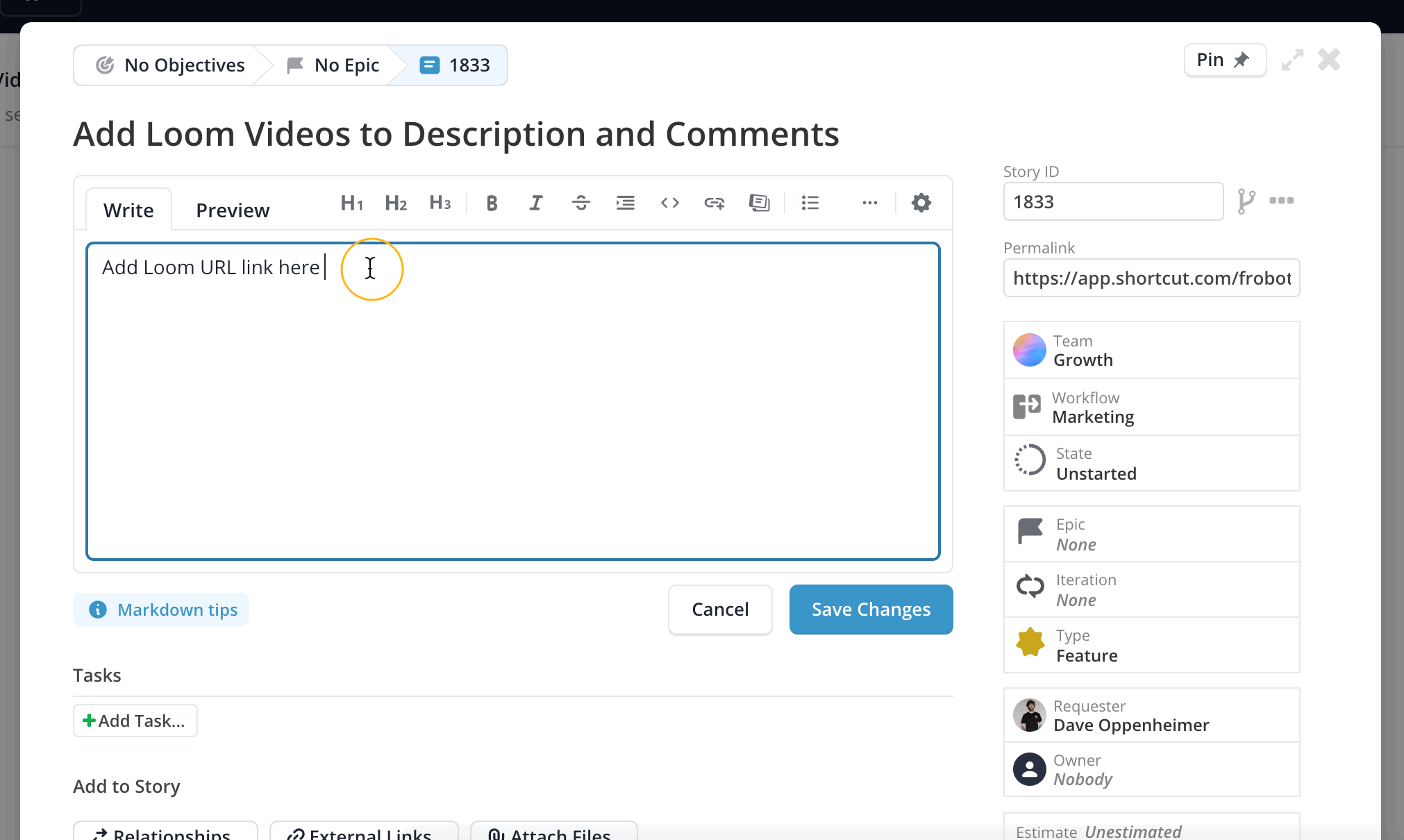Click the story title text
This screenshot has height=840, width=1404.
point(456,133)
